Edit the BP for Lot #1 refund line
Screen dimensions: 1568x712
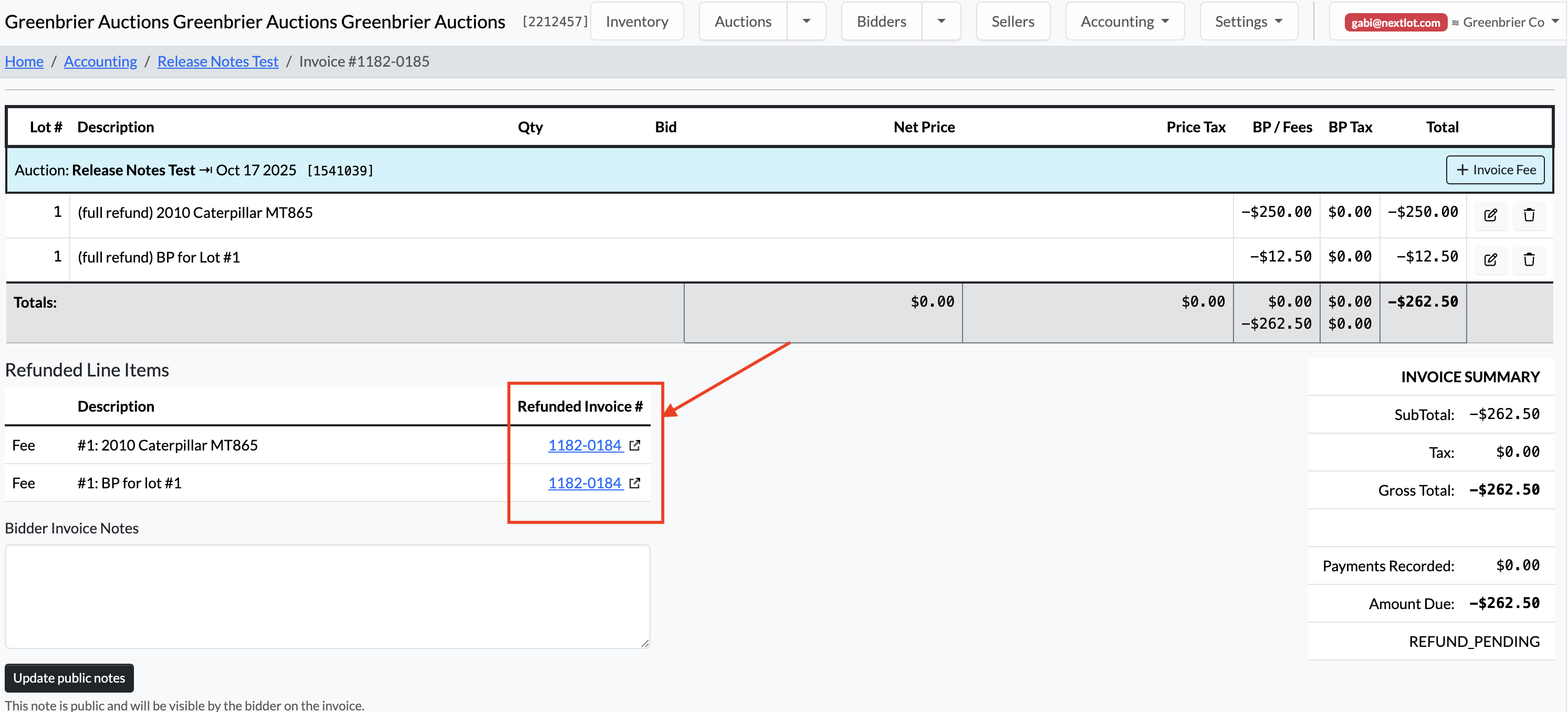coord(1490,260)
